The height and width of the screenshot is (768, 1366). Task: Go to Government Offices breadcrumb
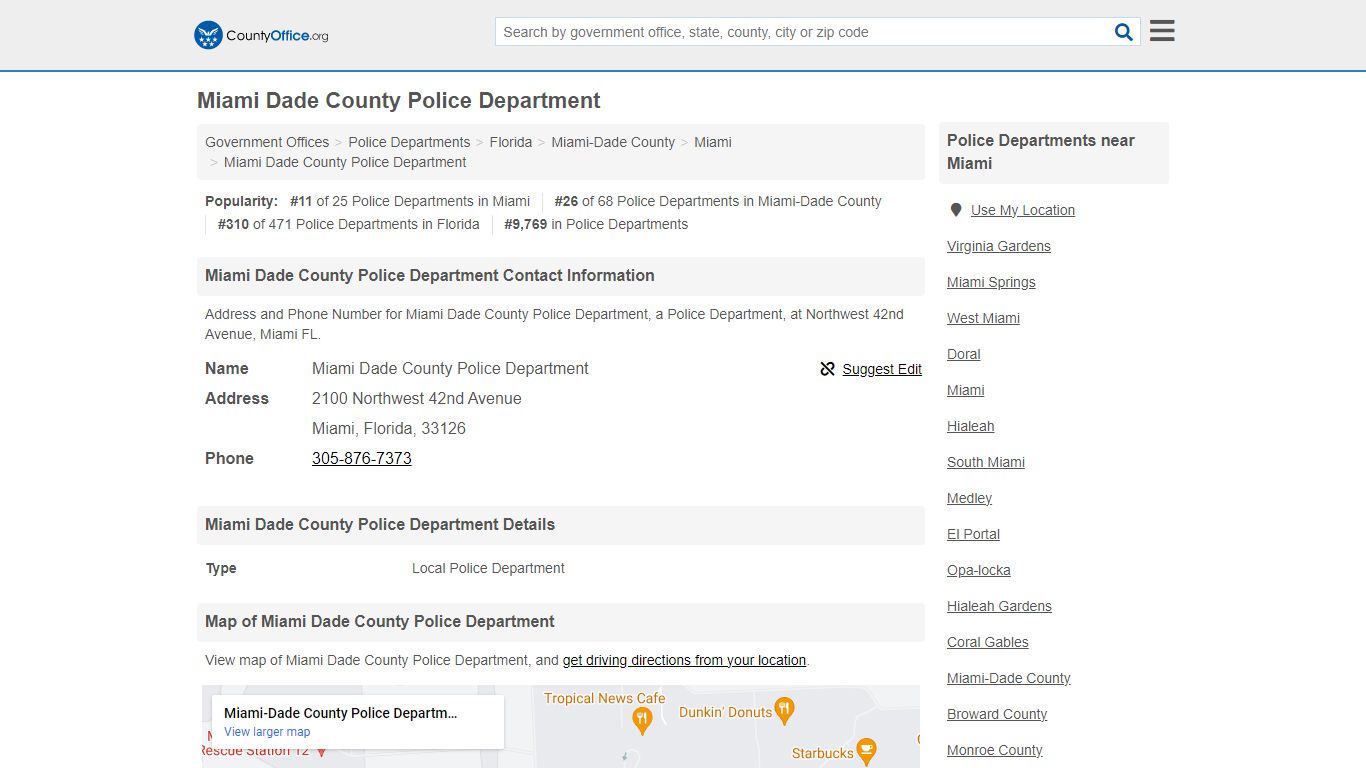click(x=267, y=142)
